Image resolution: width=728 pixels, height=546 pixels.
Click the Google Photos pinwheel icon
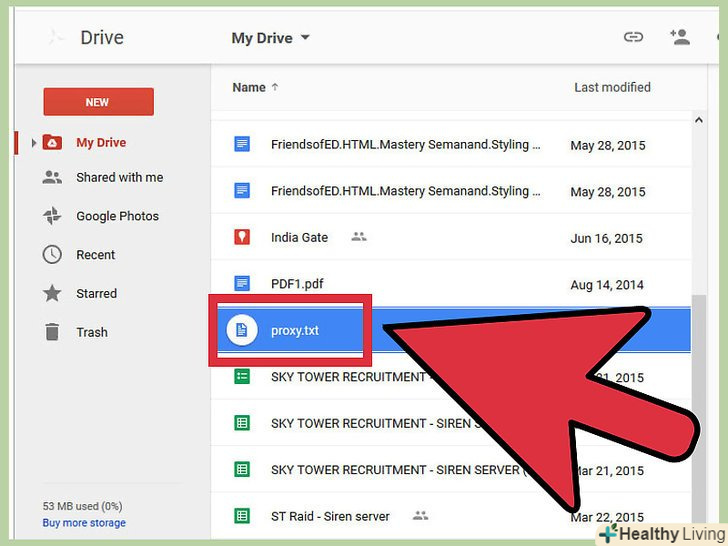click(52, 215)
